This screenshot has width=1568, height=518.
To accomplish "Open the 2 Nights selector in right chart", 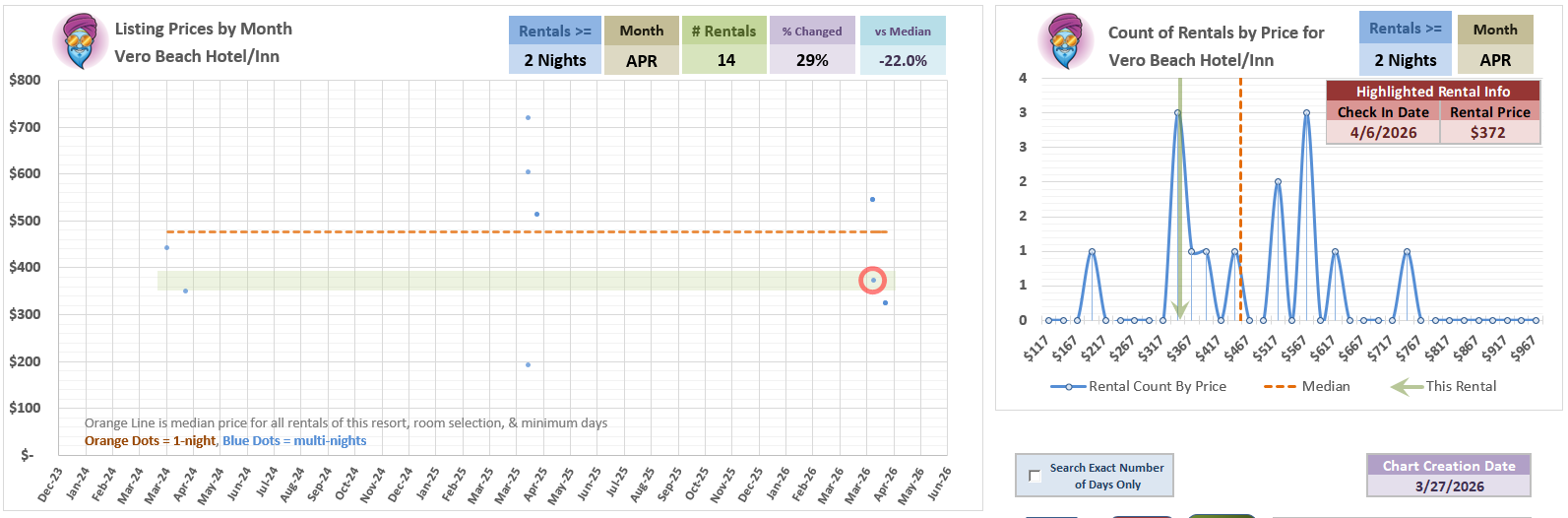I will coord(1406,60).
